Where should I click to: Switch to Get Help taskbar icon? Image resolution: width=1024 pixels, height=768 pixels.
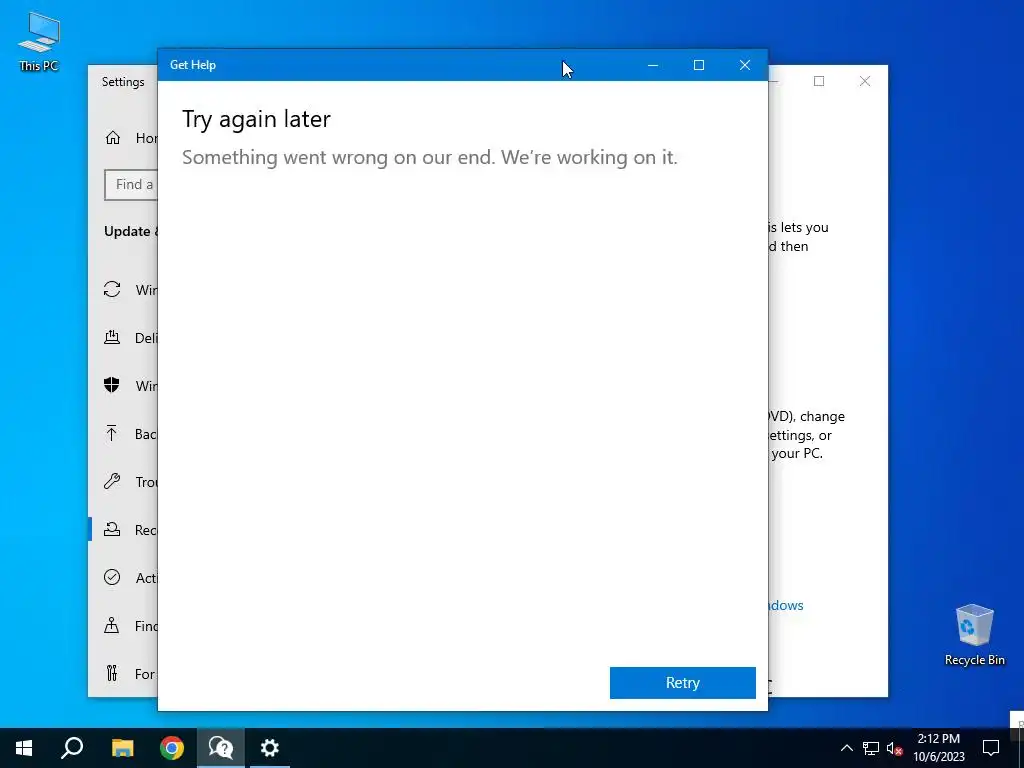[221, 748]
